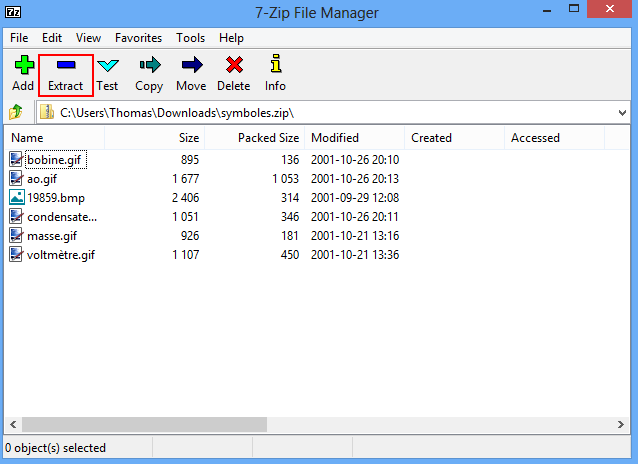Open the File menu
This screenshot has width=638, height=464.
pyautogui.click(x=19, y=38)
